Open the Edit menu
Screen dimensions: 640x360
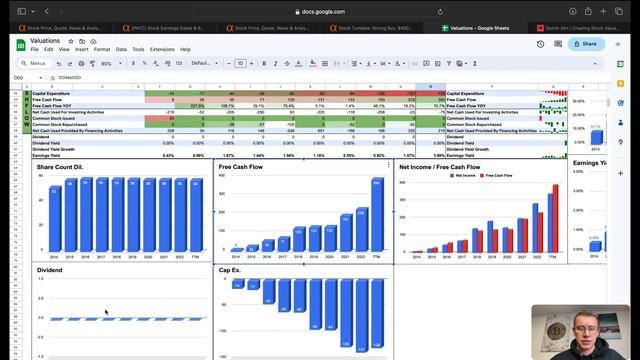pyautogui.click(x=49, y=49)
